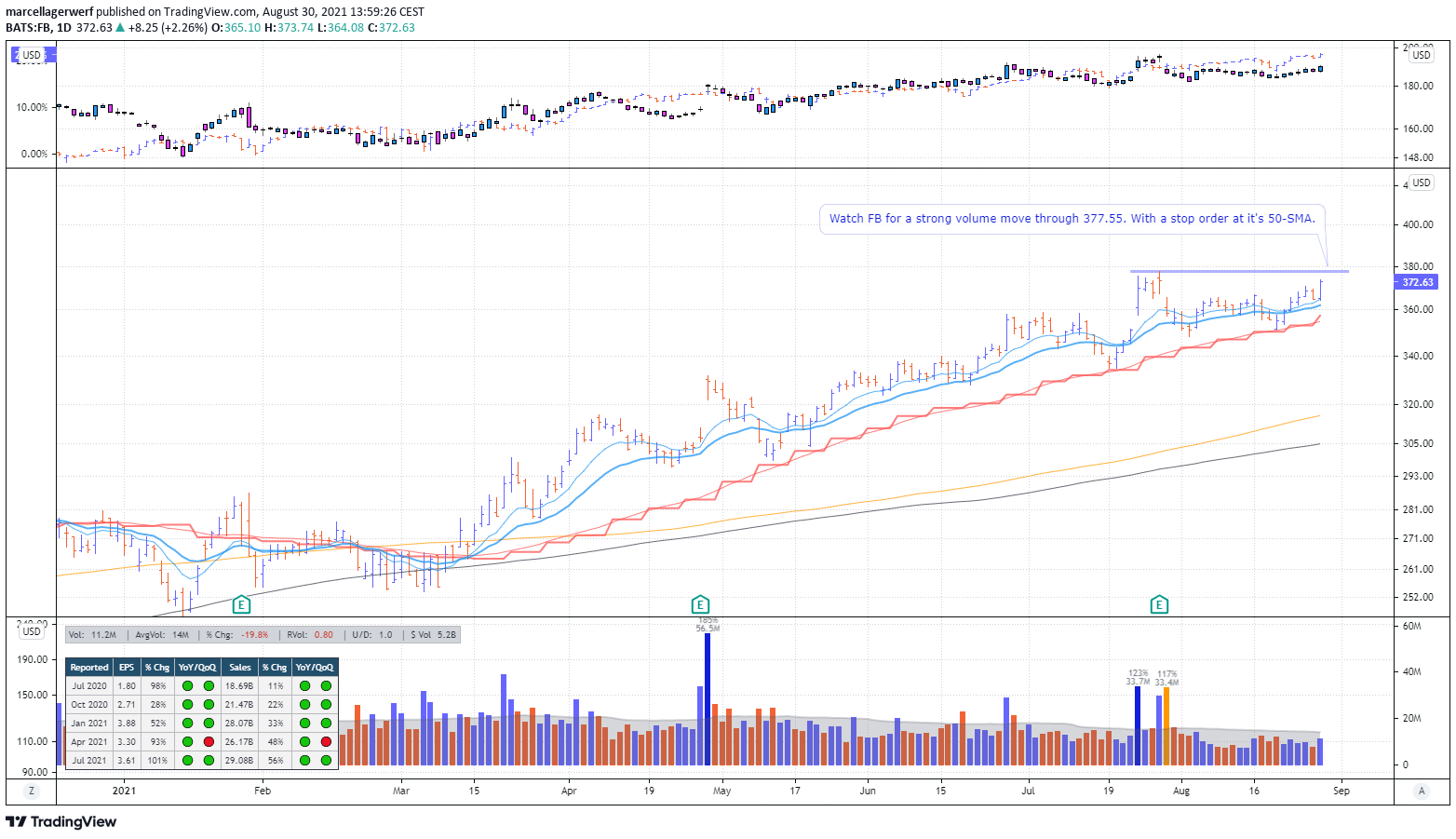Select the current price tag 372.63
Screen dimensions: 1456x839
point(1417,282)
